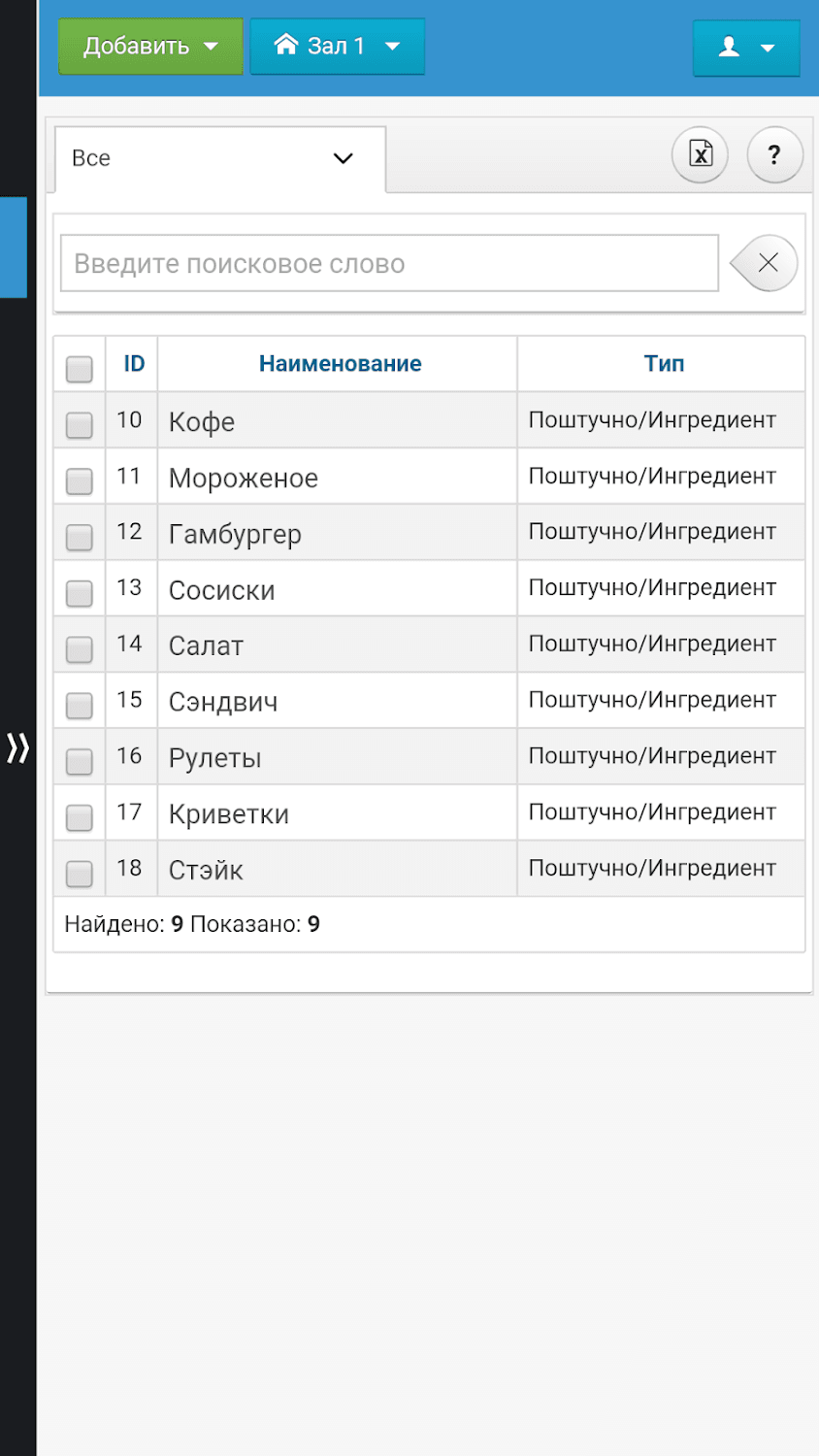
Task: Open dropdown arrow beside Зал 1
Action: click(393, 47)
